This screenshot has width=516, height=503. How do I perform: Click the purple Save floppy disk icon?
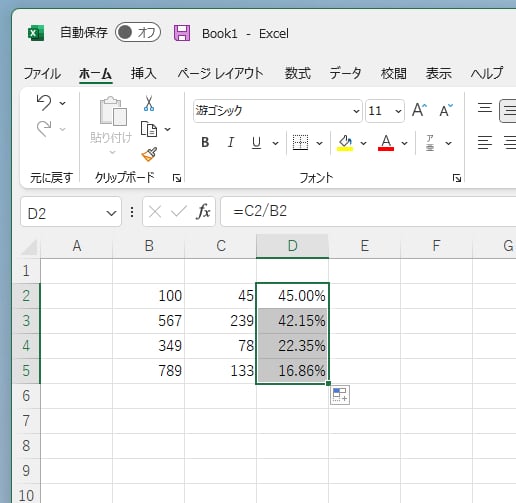pyautogui.click(x=182, y=33)
